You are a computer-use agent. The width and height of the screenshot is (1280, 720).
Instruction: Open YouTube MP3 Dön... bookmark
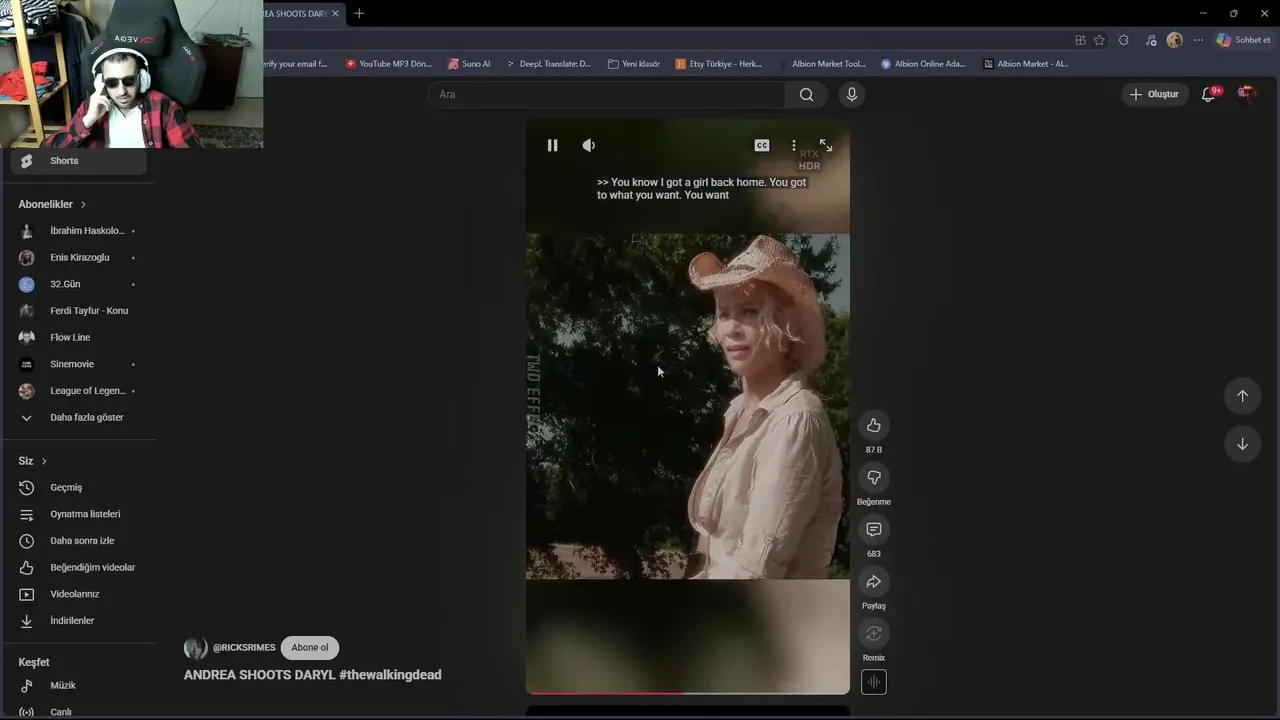pyautogui.click(x=388, y=64)
